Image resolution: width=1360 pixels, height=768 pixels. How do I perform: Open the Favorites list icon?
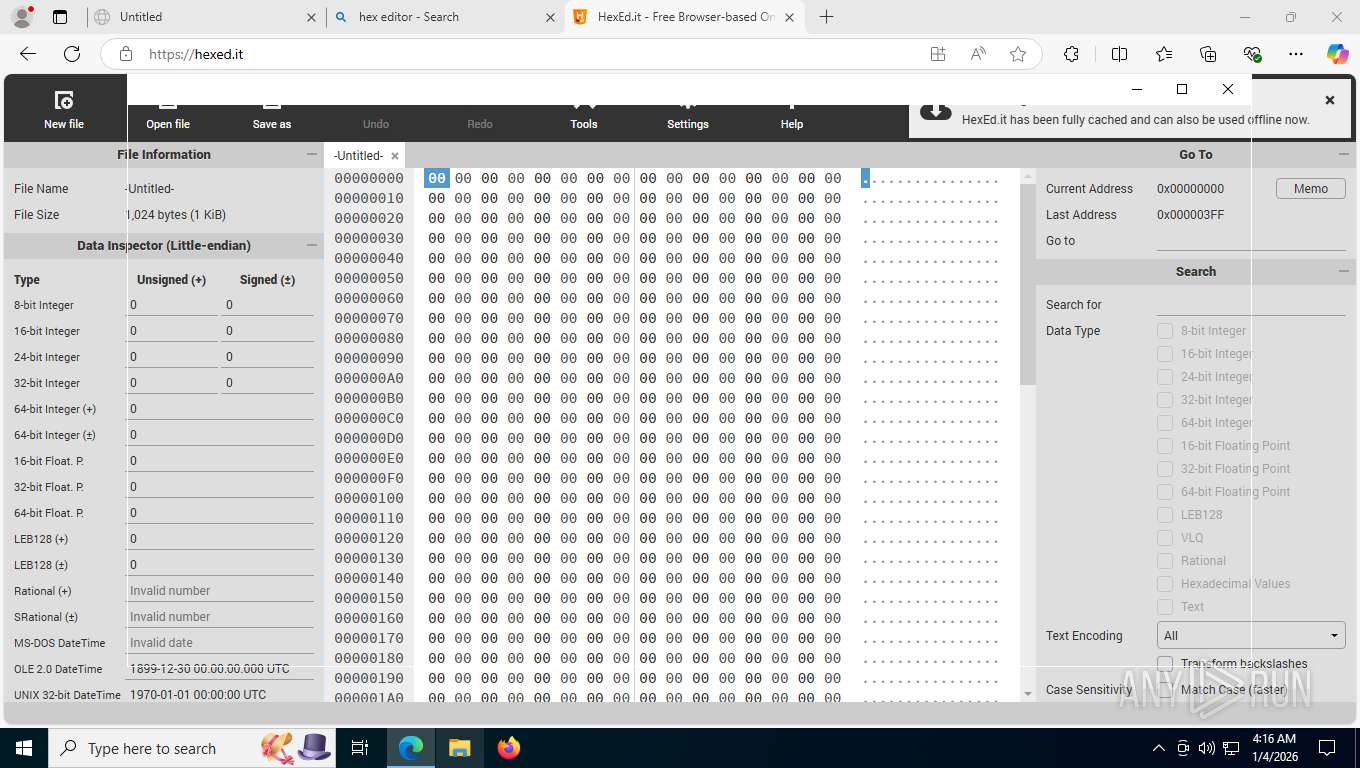pos(1164,54)
